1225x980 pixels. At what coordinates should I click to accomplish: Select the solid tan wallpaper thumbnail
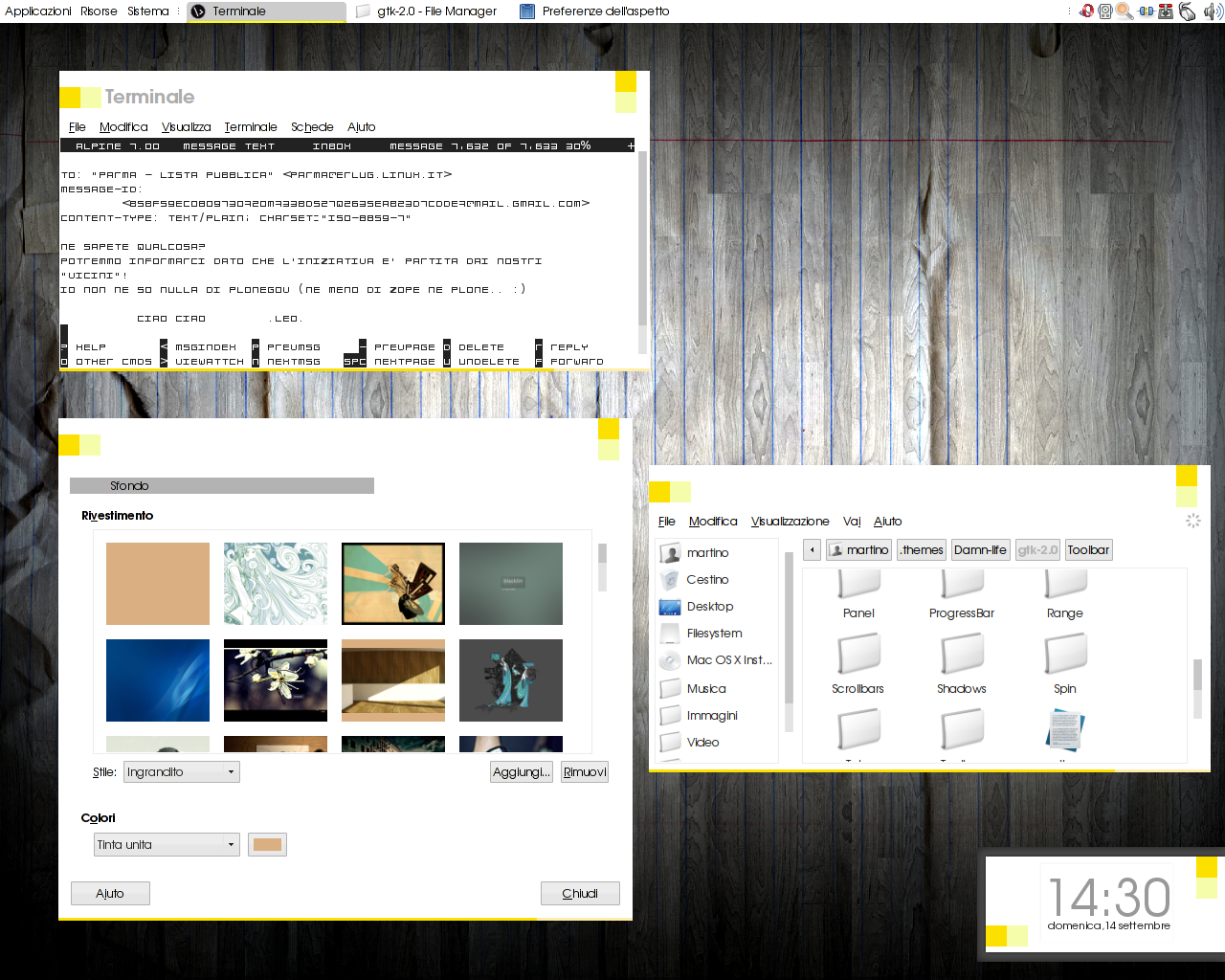[x=158, y=584]
